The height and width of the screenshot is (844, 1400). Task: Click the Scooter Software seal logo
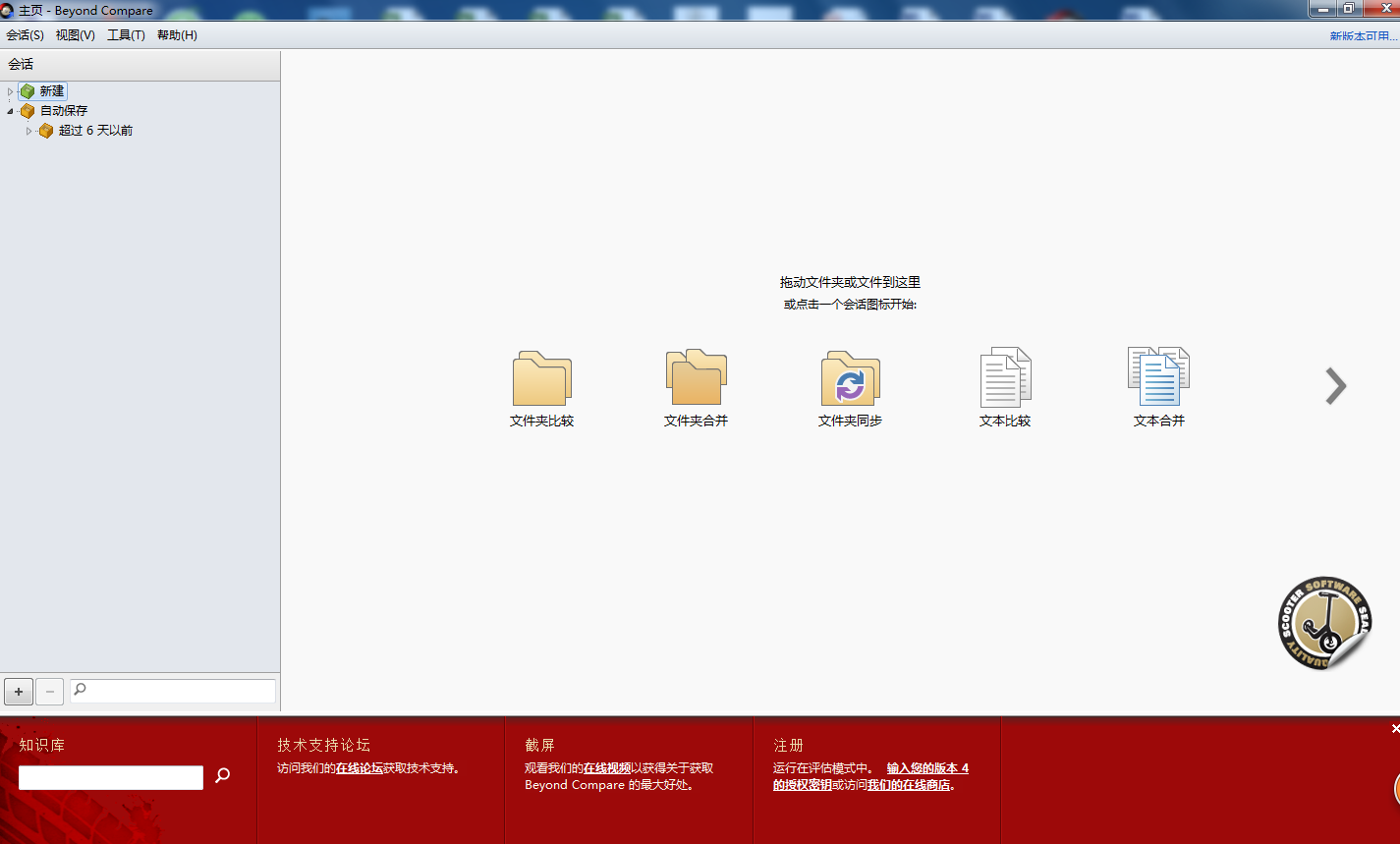[x=1323, y=623]
